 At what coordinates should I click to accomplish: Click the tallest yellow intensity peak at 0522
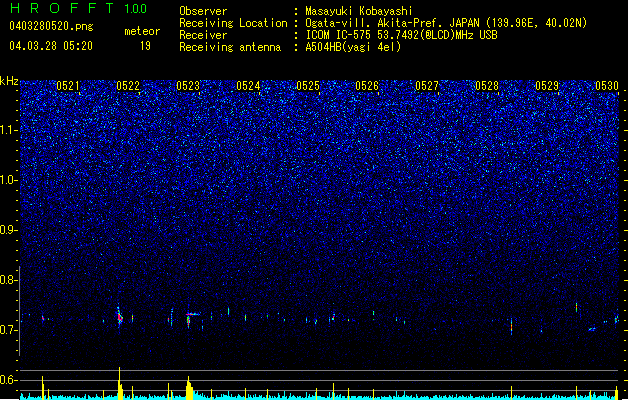click(119, 383)
